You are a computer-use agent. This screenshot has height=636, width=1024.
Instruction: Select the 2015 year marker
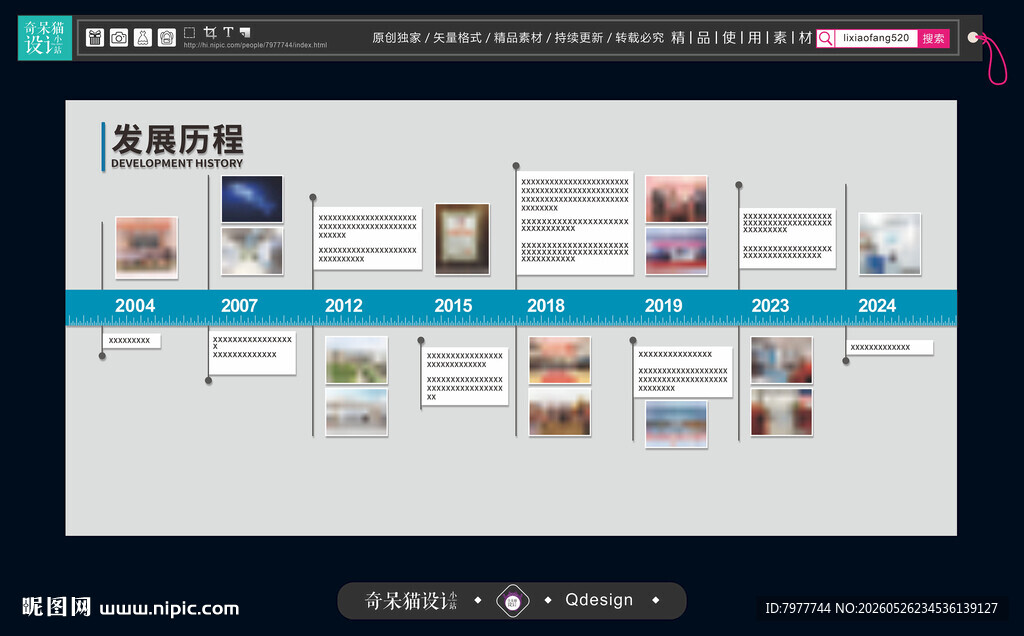[453, 306]
